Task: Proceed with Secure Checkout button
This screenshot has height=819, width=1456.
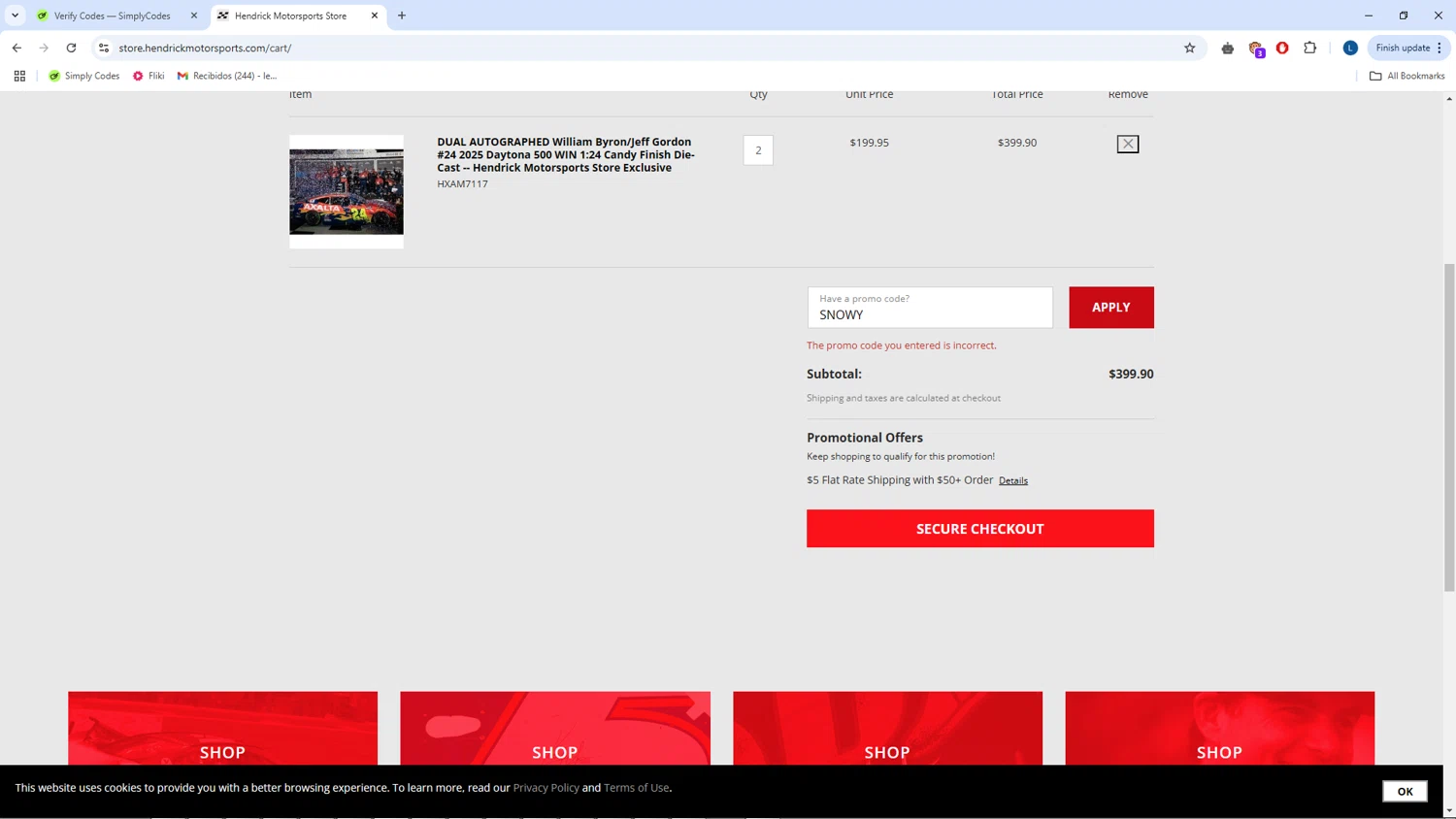Action: coord(980,529)
